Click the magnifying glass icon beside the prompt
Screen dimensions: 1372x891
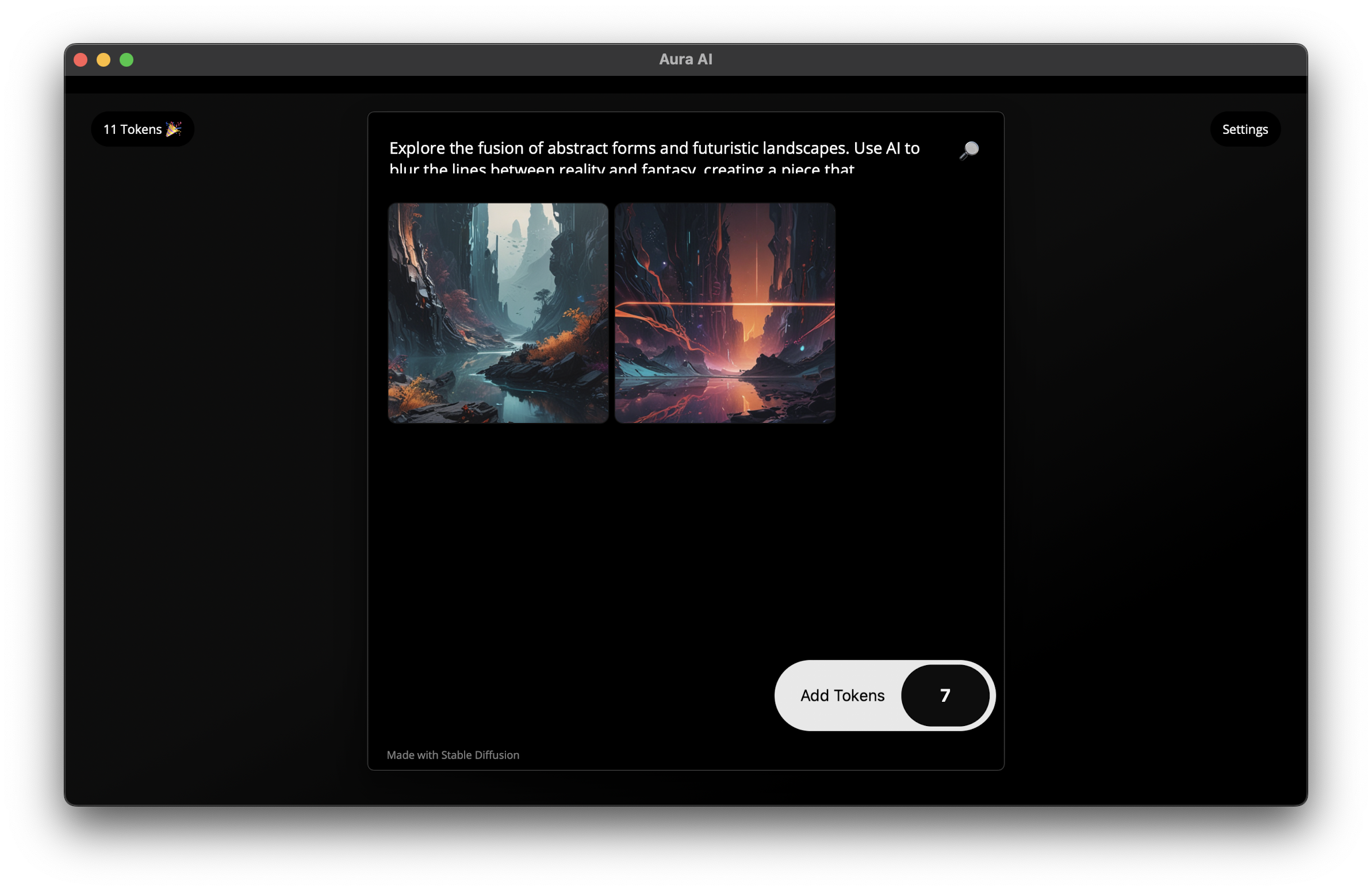(969, 151)
